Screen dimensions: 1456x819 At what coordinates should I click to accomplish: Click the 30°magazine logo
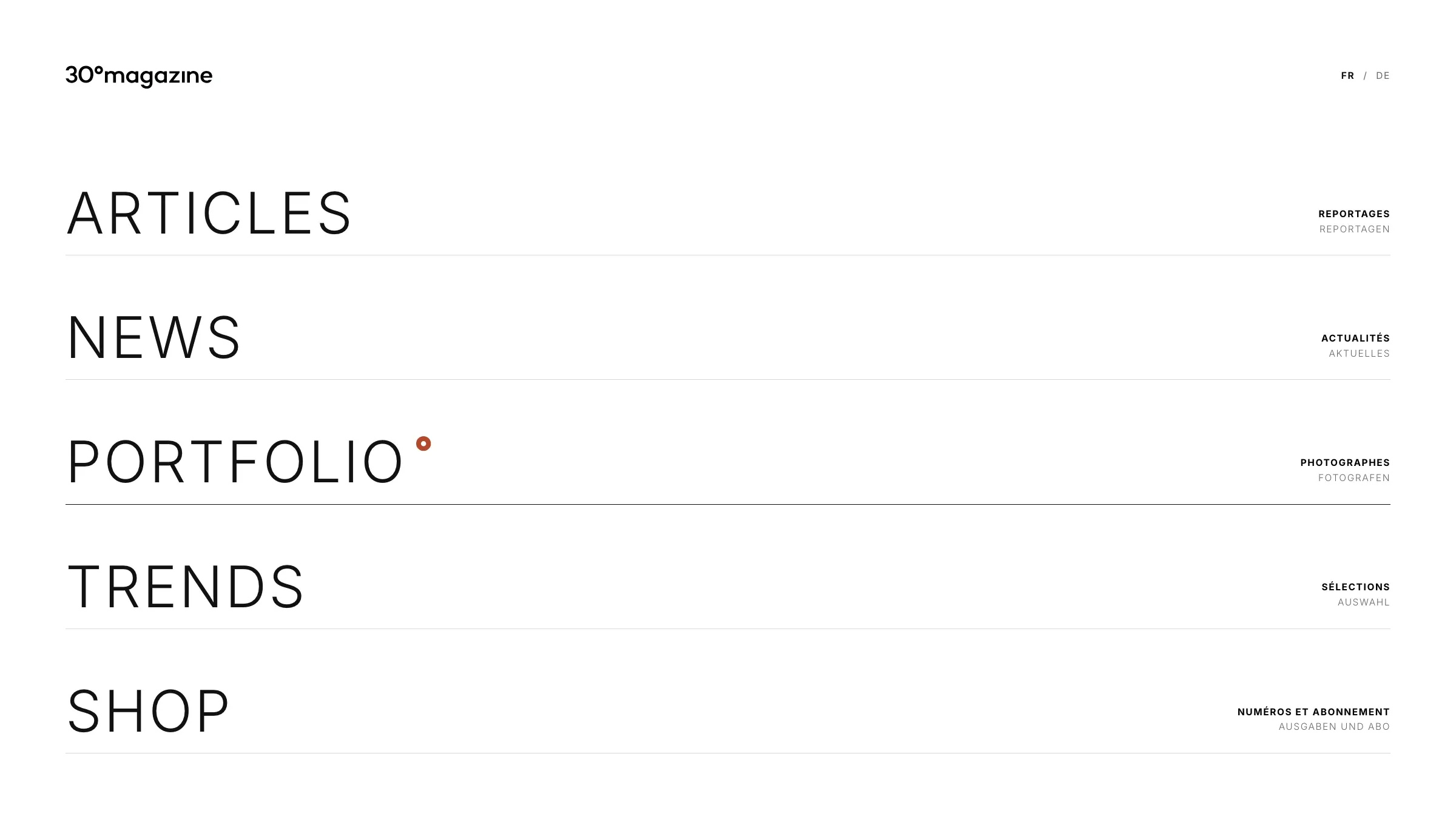(139, 76)
